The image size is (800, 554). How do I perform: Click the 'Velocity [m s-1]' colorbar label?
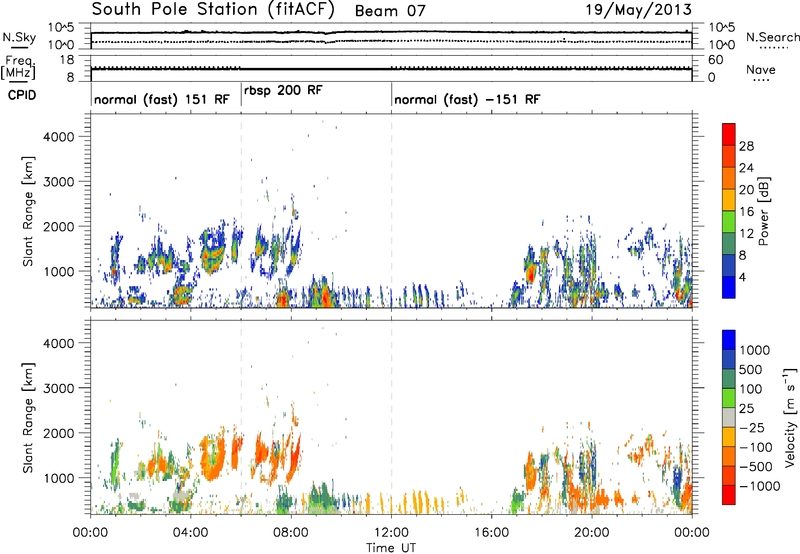tap(790, 417)
